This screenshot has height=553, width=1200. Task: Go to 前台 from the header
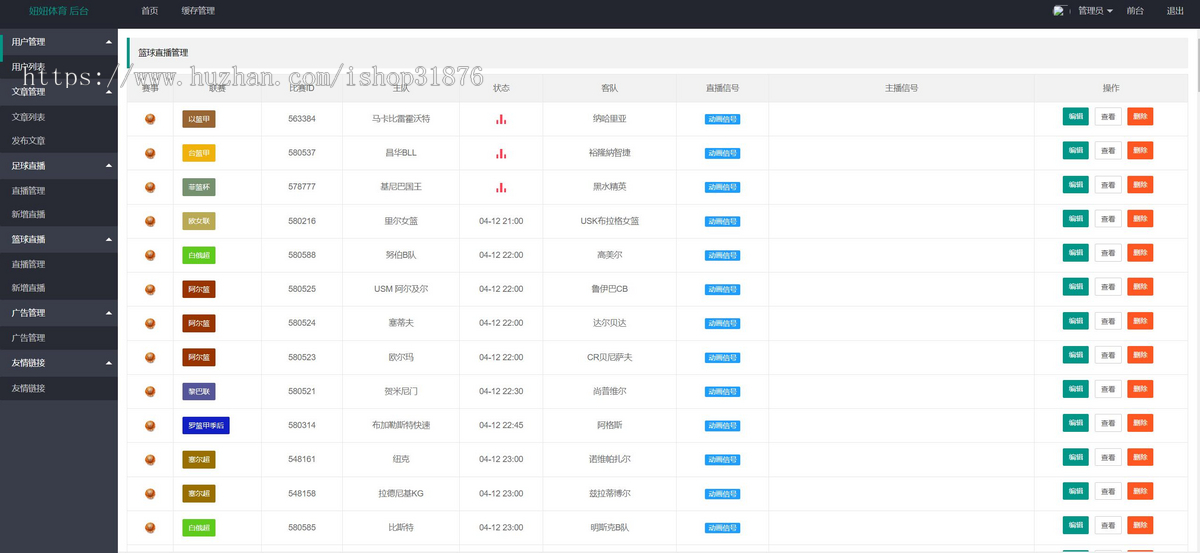pyautogui.click(x=1135, y=11)
